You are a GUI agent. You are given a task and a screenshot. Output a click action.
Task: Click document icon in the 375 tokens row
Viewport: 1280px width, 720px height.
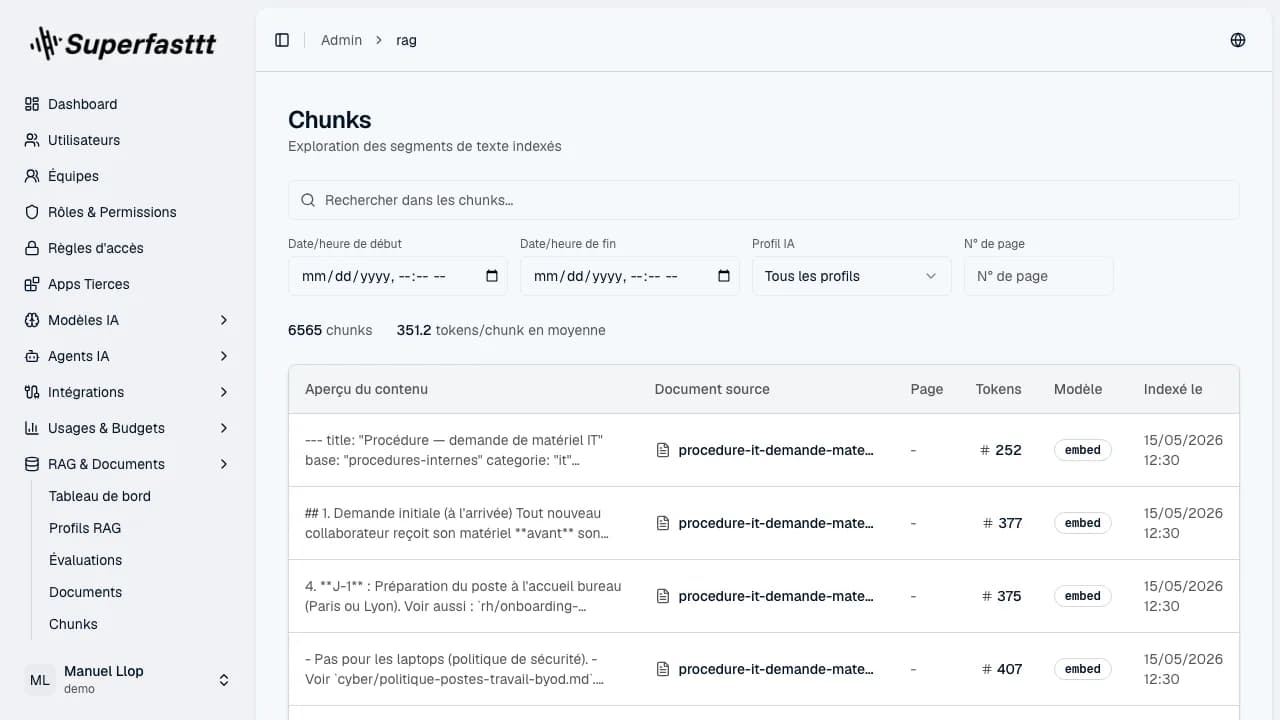point(662,596)
